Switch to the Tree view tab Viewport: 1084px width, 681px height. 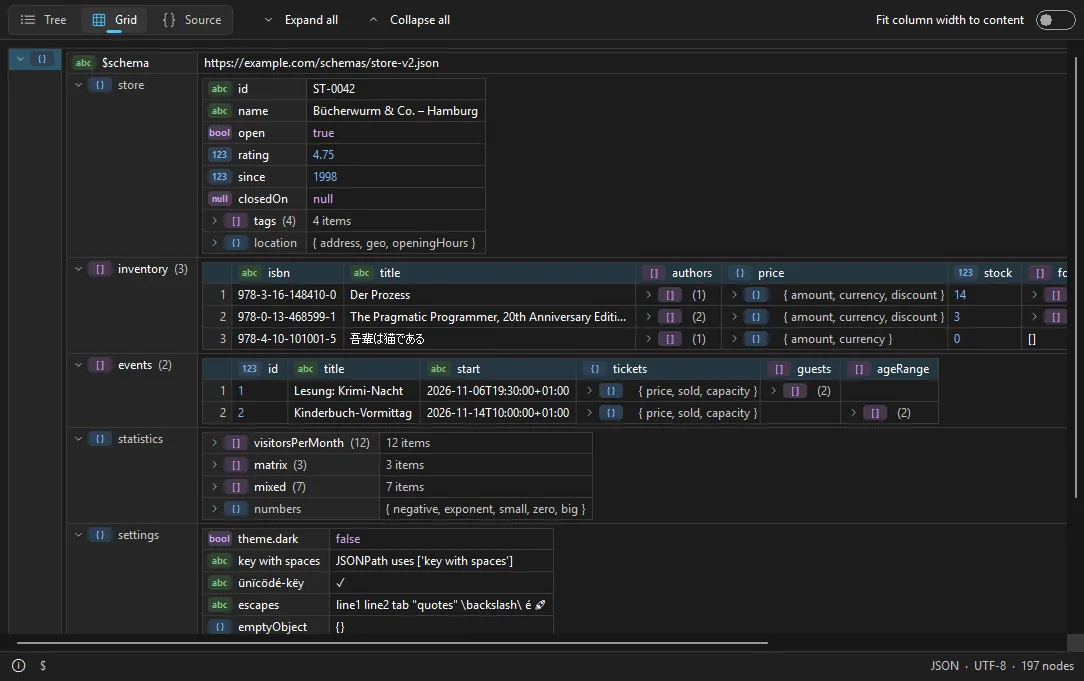tap(44, 20)
